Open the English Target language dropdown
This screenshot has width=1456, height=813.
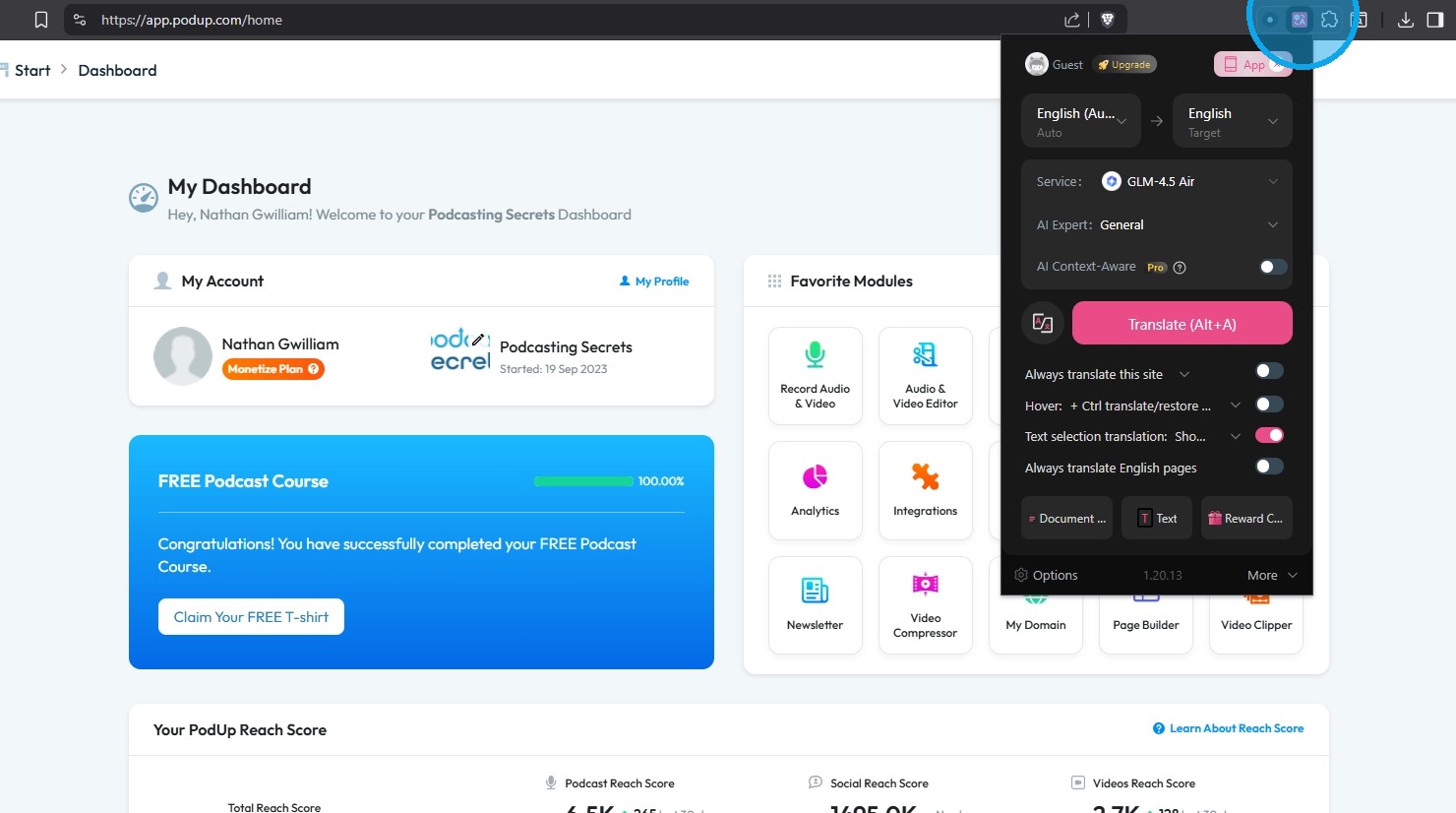point(1233,121)
